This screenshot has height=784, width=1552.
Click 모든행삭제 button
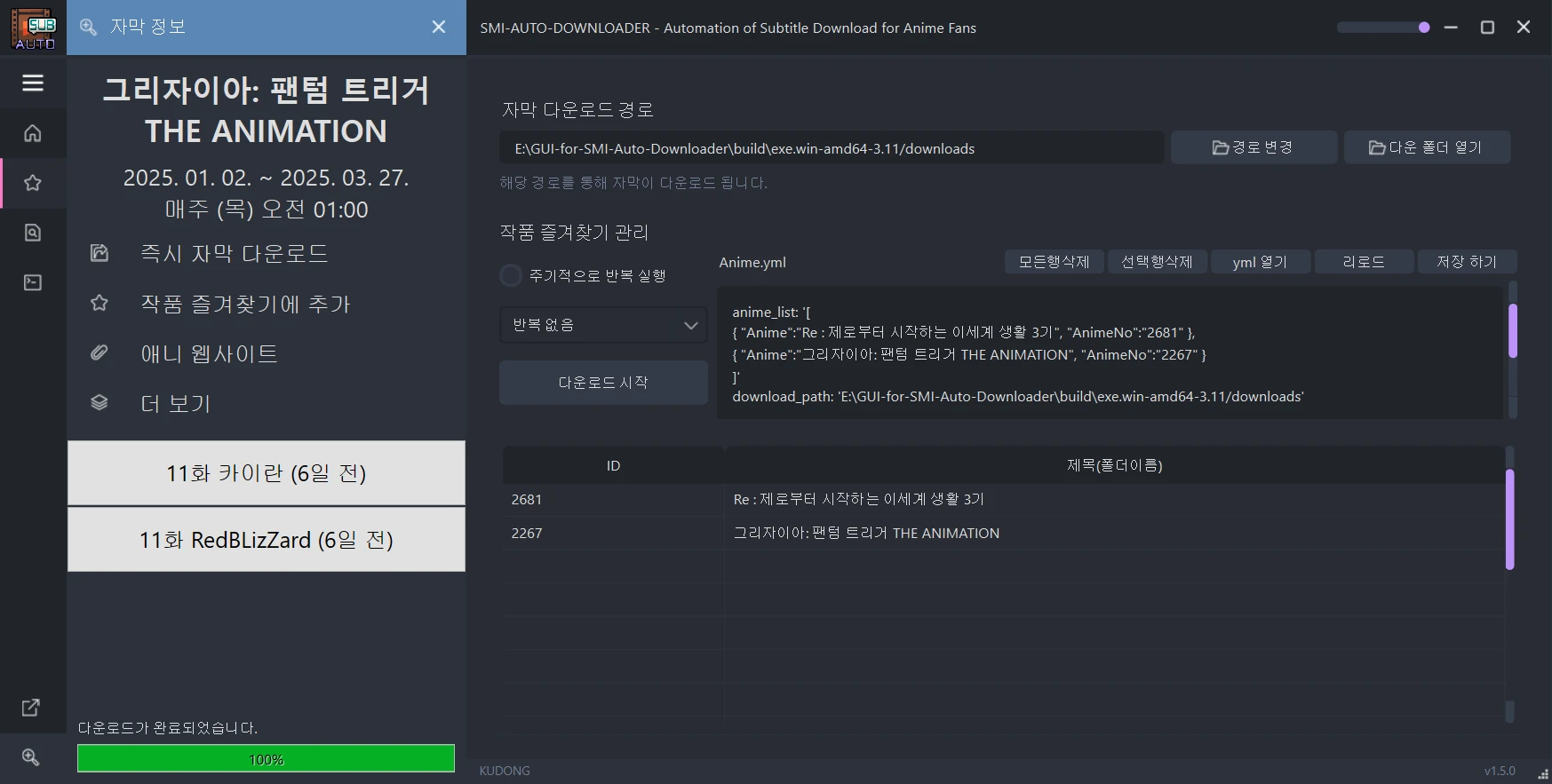pyautogui.click(x=1055, y=262)
